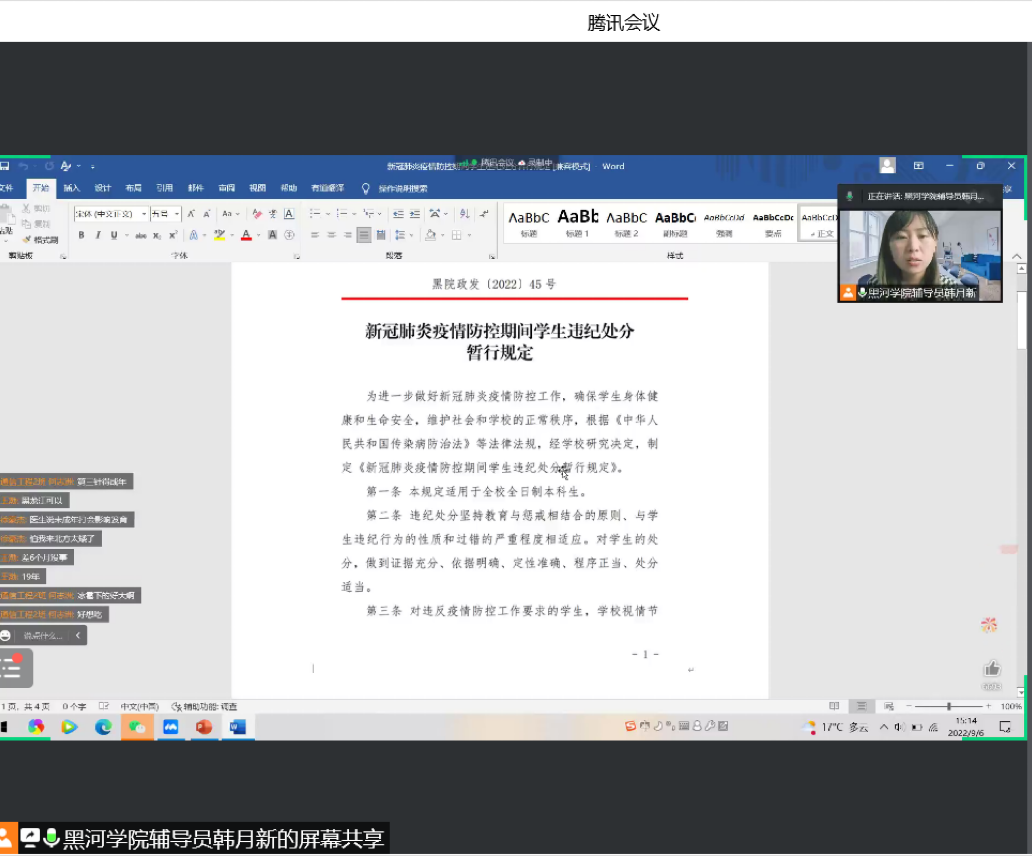Screen dimensions: 1032x856
Task: Click the thumbs-up reaction icon
Action: pyautogui.click(x=991, y=669)
